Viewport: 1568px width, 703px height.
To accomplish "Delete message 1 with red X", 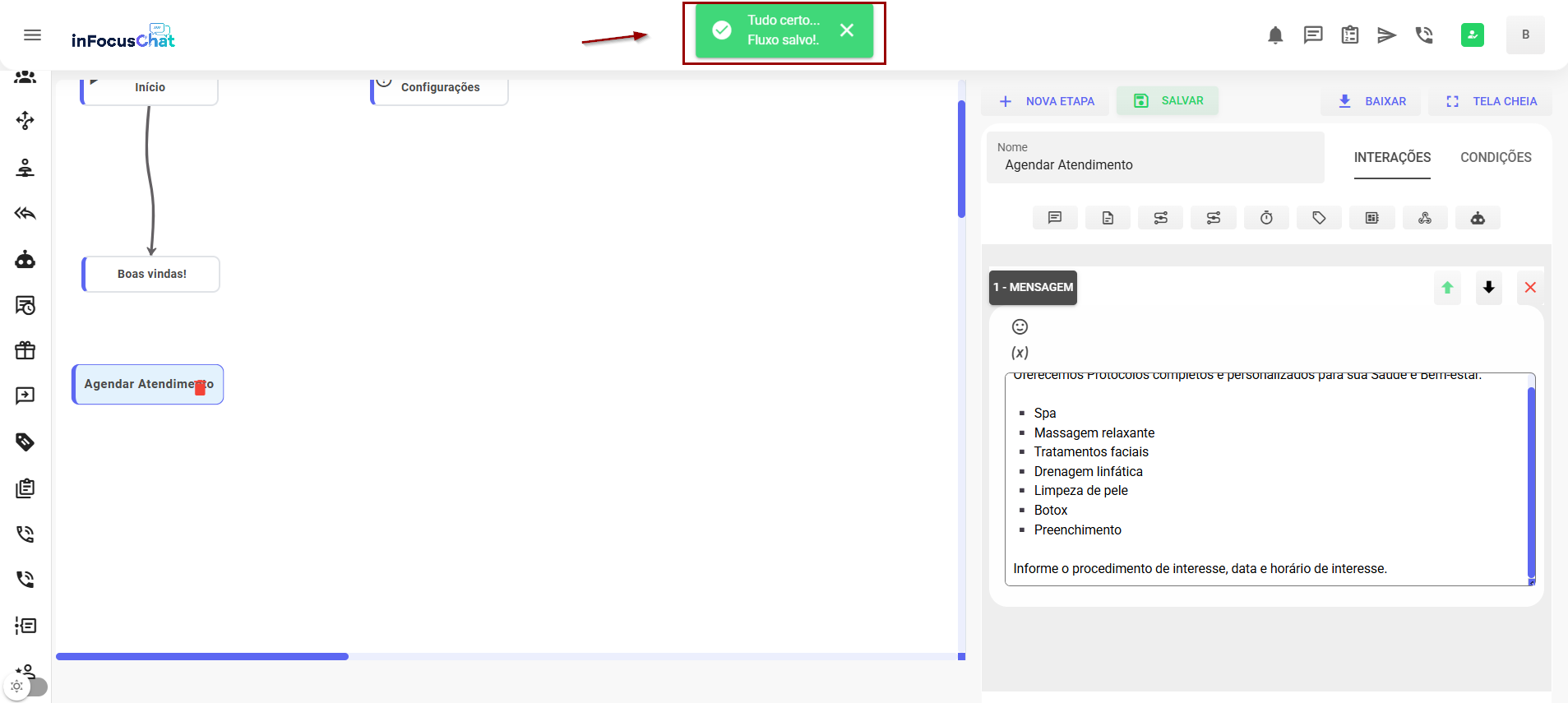I will click(x=1530, y=288).
